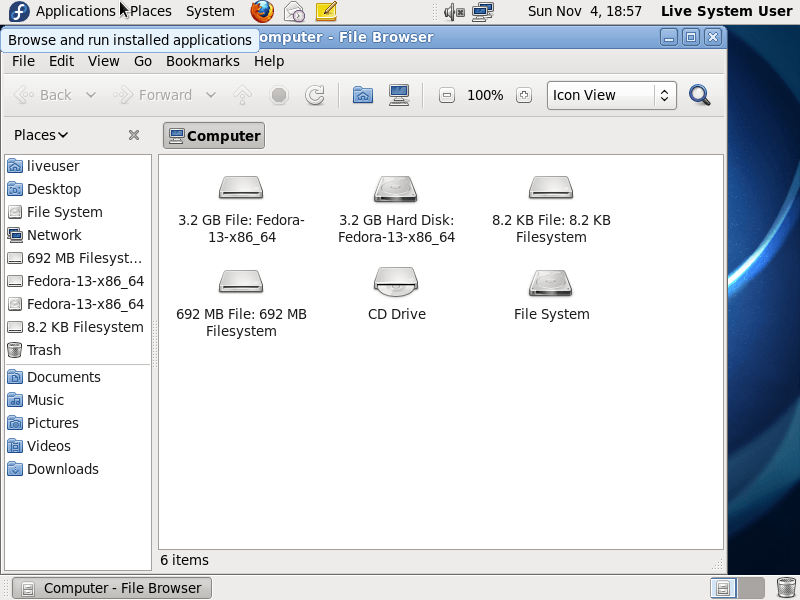The height and width of the screenshot is (600, 800).
Task: Zoom in using the plus icon
Action: click(x=523, y=95)
